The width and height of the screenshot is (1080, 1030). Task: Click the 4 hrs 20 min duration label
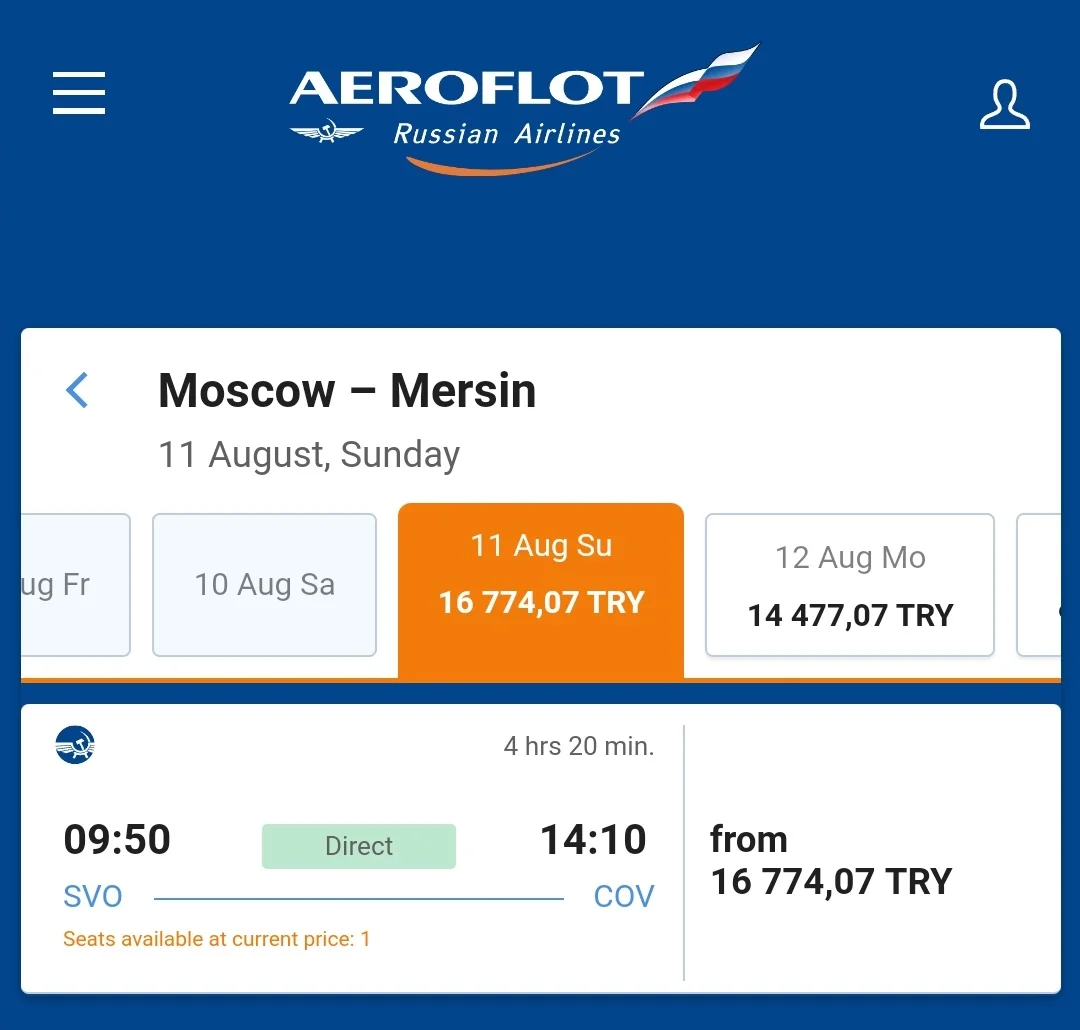point(578,746)
